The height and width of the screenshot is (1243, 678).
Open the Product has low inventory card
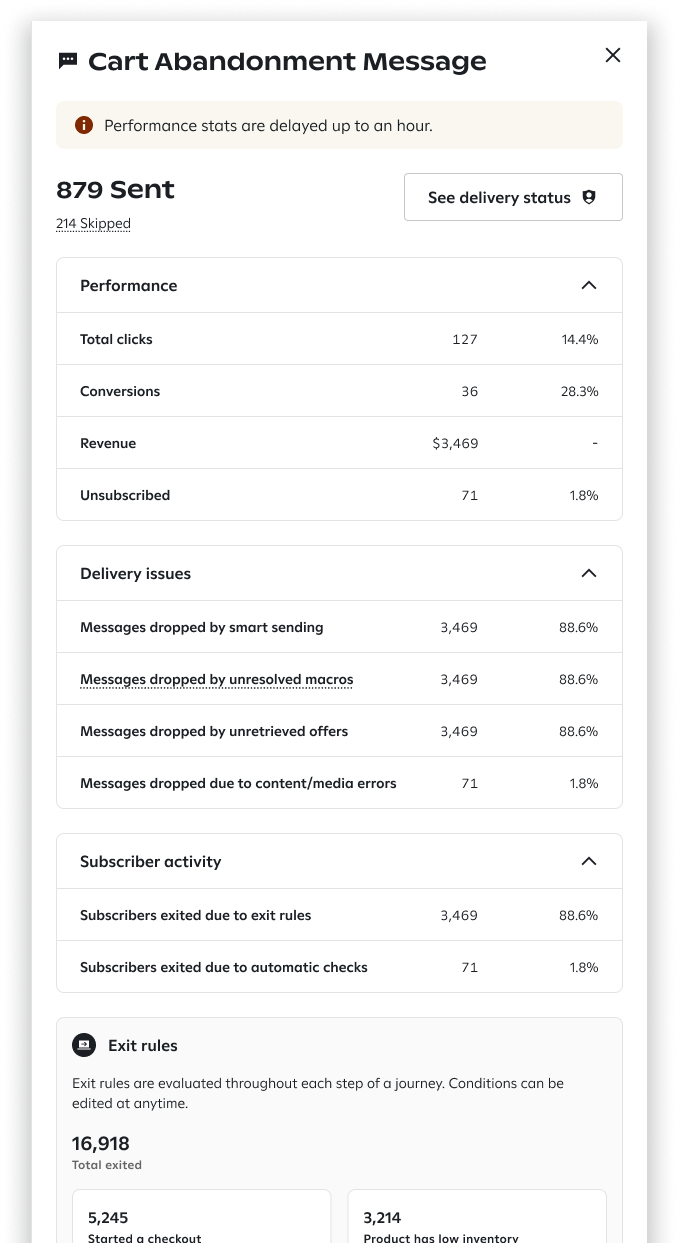[x=477, y=1217]
